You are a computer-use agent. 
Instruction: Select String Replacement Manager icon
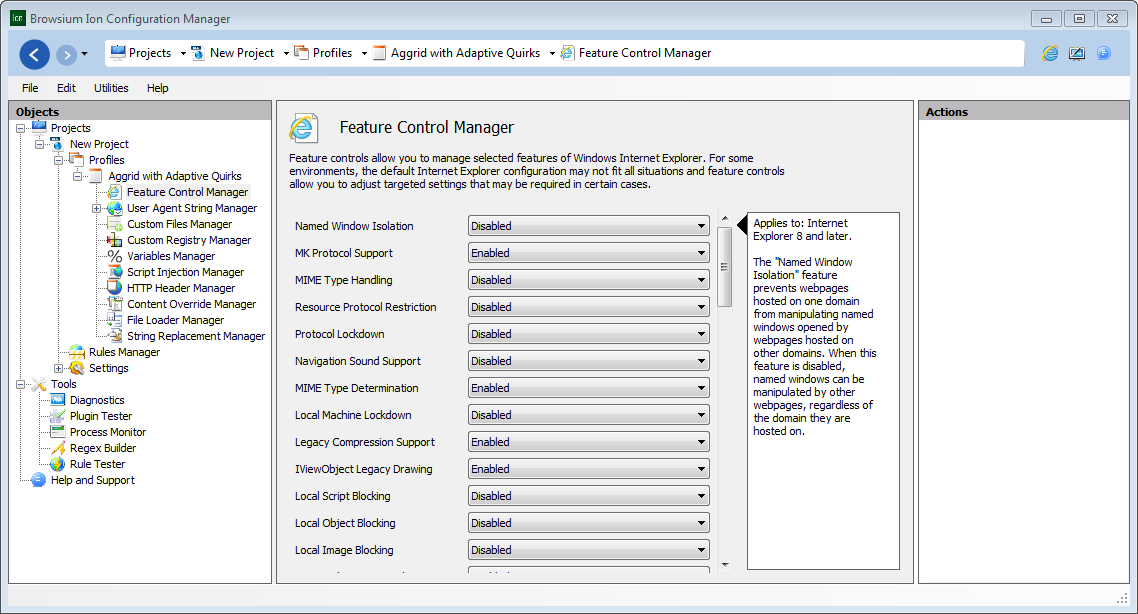click(x=115, y=336)
